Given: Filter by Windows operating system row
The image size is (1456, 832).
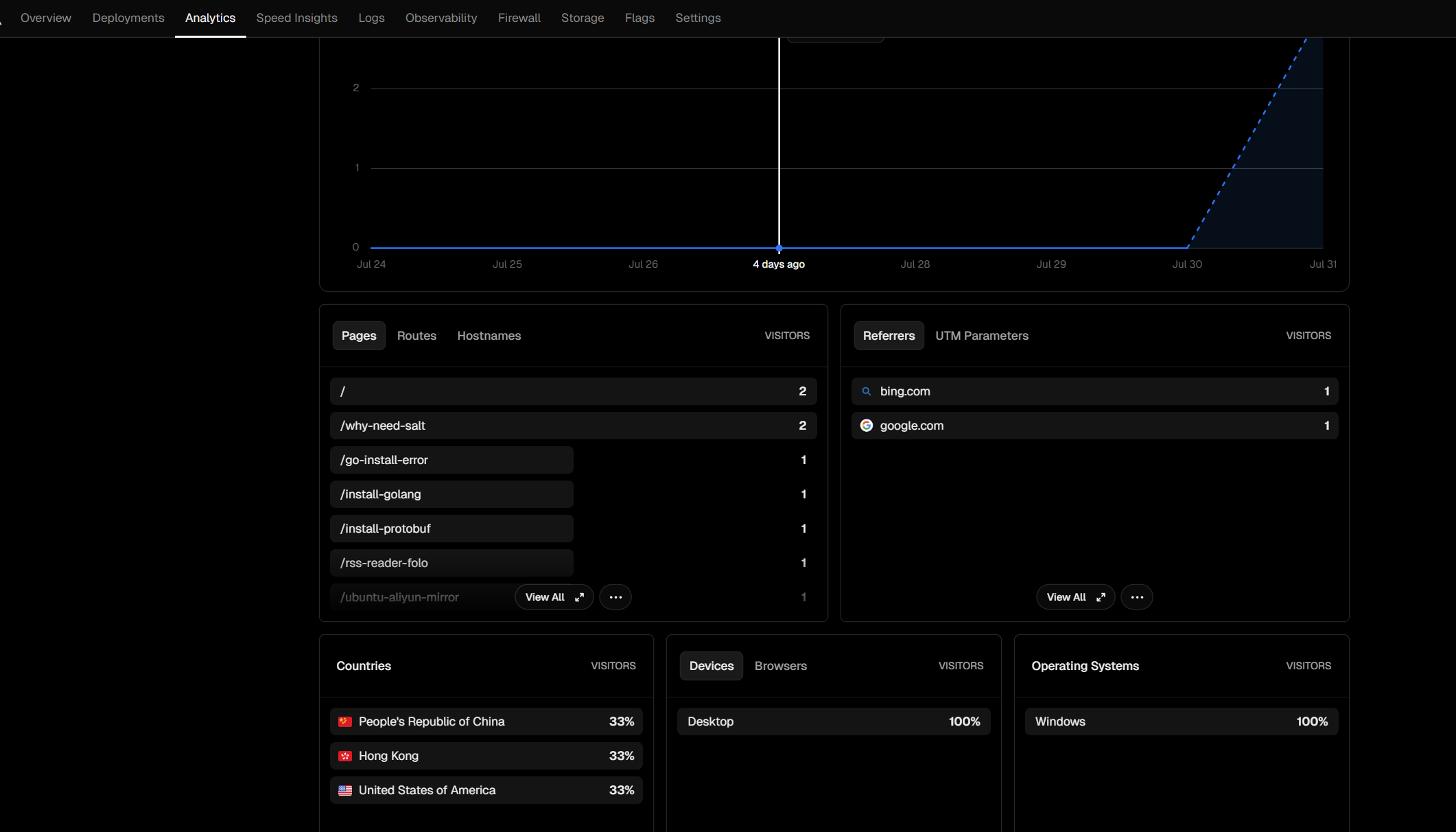Looking at the screenshot, I should click(x=1182, y=721).
